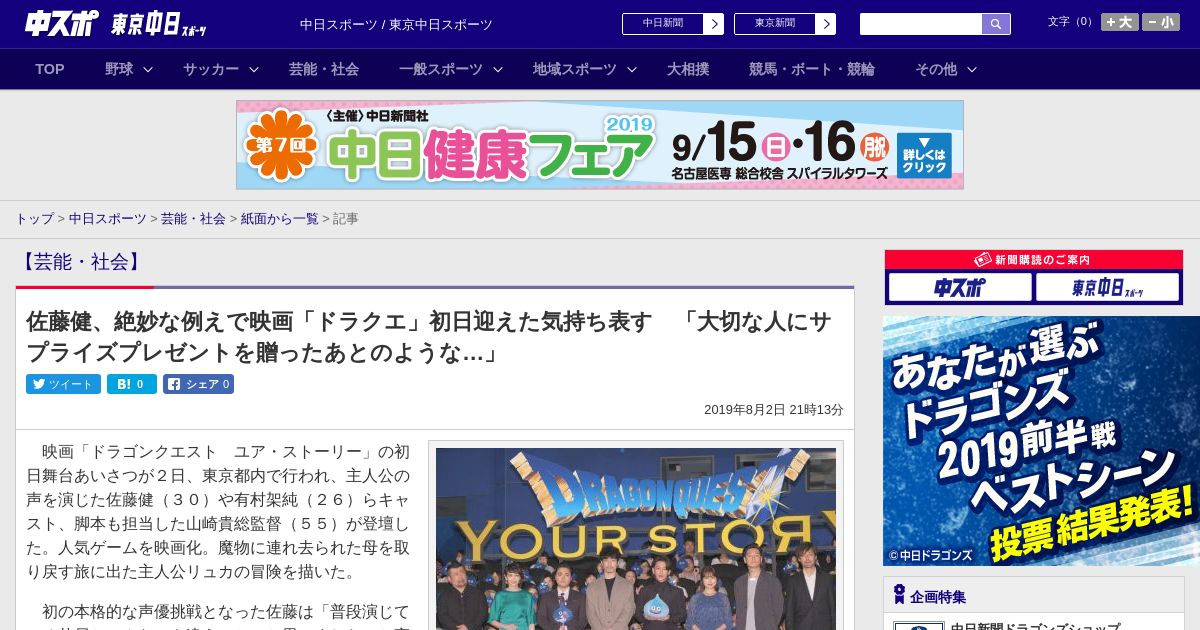Image resolution: width=1200 pixels, height=630 pixels.
Task: Click the Chunichi Sports logo in the header
Action: [62, 23]
